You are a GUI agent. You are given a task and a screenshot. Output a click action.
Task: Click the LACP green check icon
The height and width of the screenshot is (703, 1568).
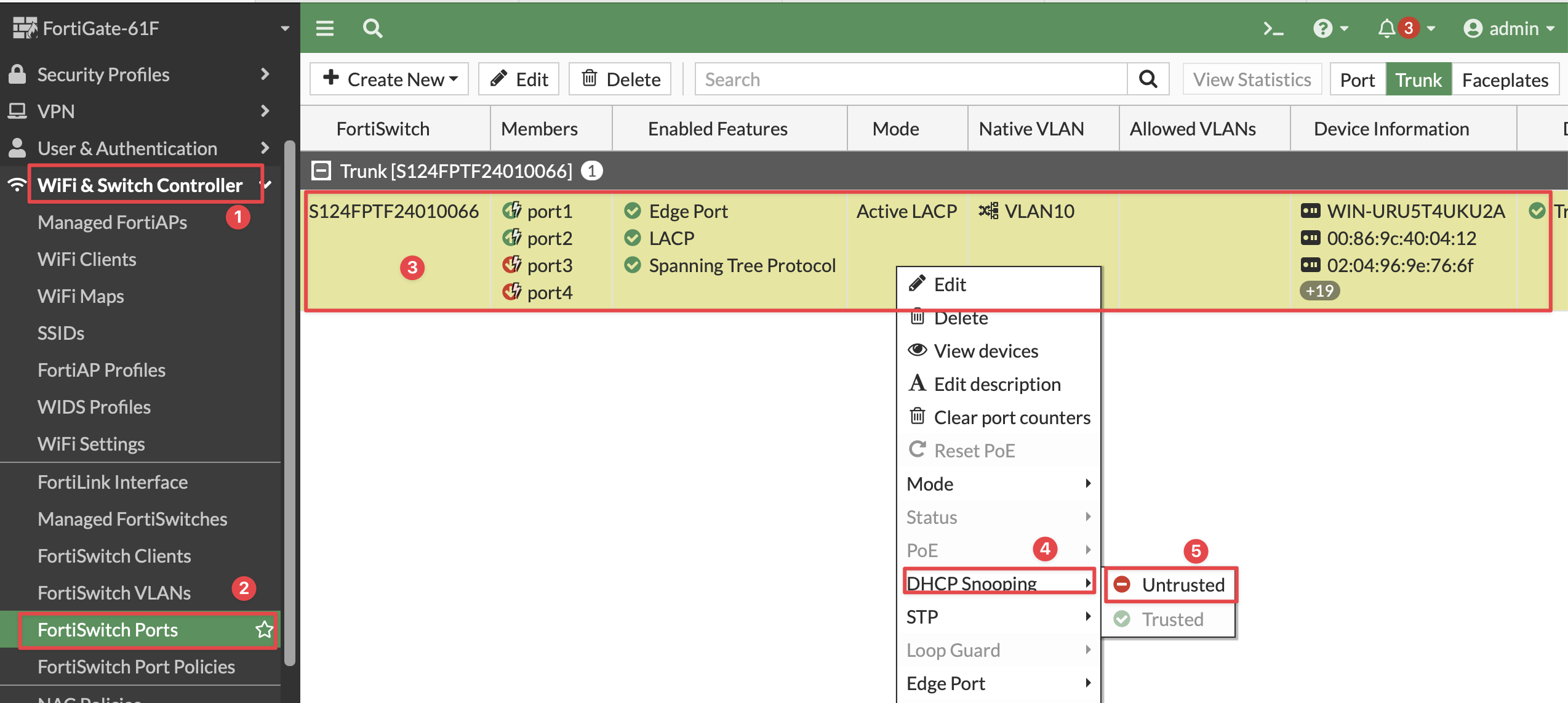point(633,238)
